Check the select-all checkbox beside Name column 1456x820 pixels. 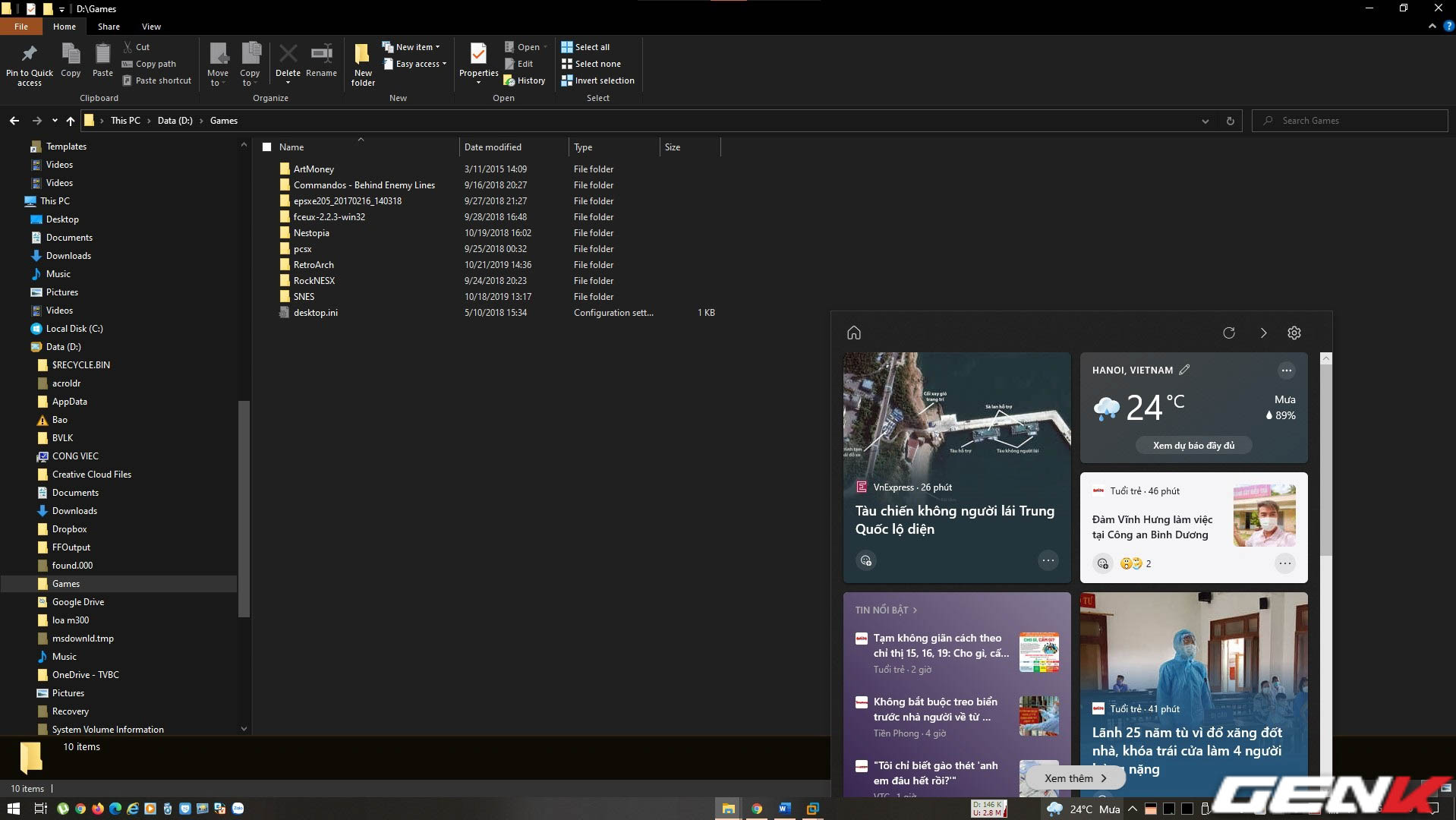pyautogui.click(x=267, y=147)
